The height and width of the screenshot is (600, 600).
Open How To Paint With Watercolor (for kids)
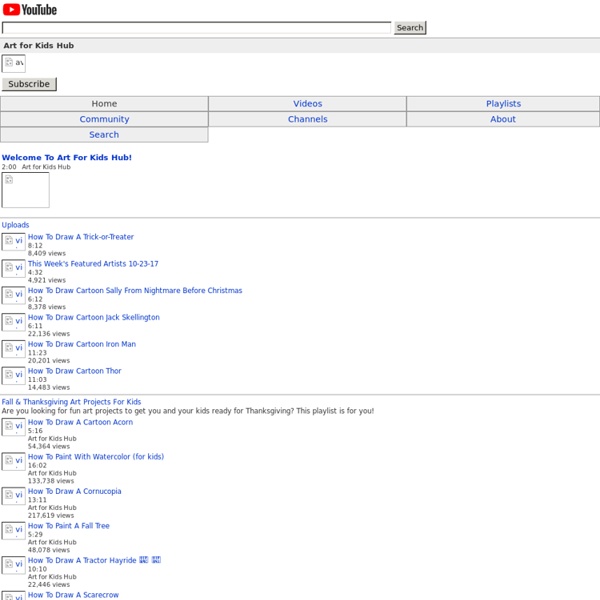tap(96, 456)
